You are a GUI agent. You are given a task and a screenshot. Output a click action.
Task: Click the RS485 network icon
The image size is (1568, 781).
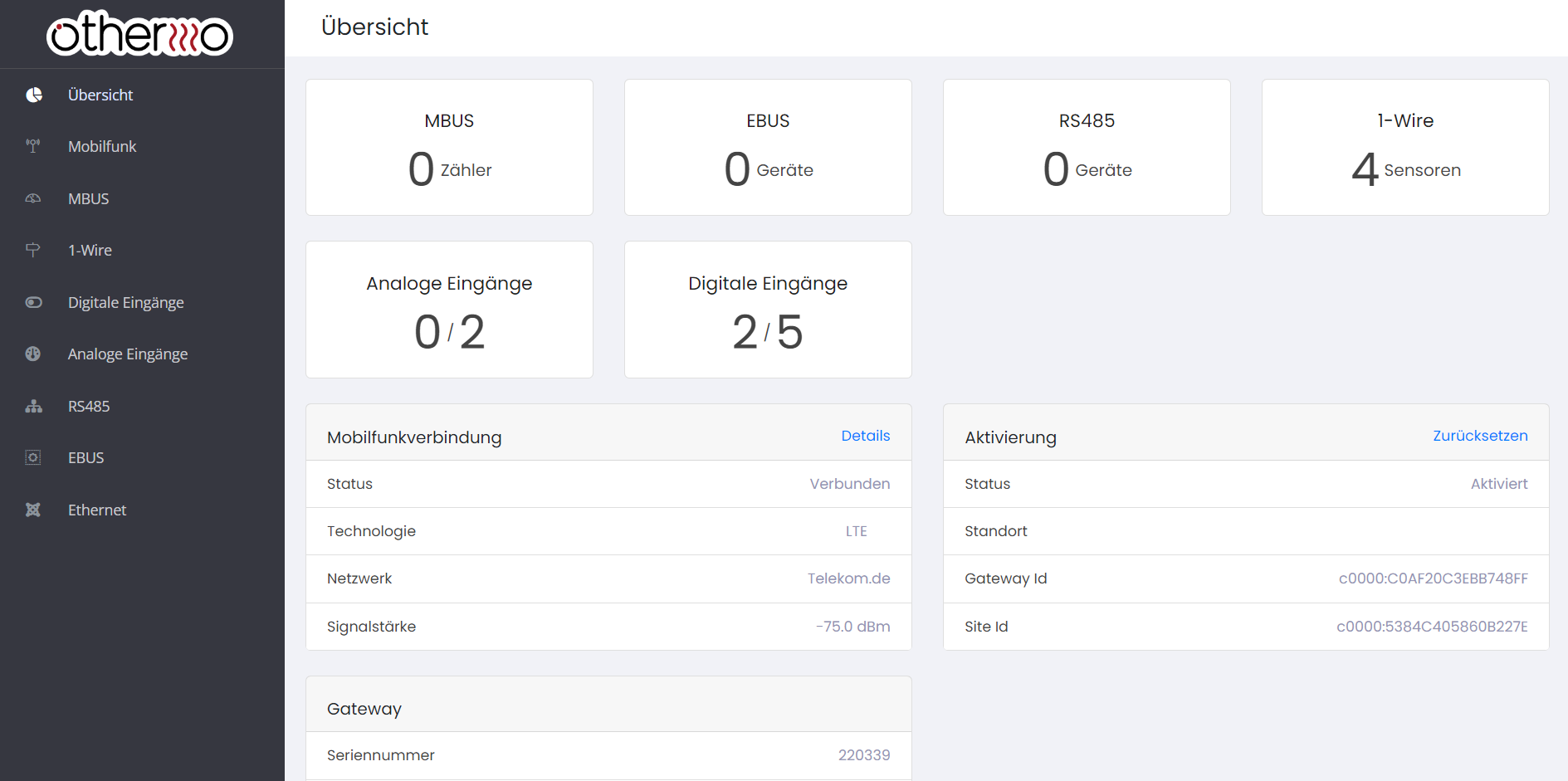click(x=33, y=406)
